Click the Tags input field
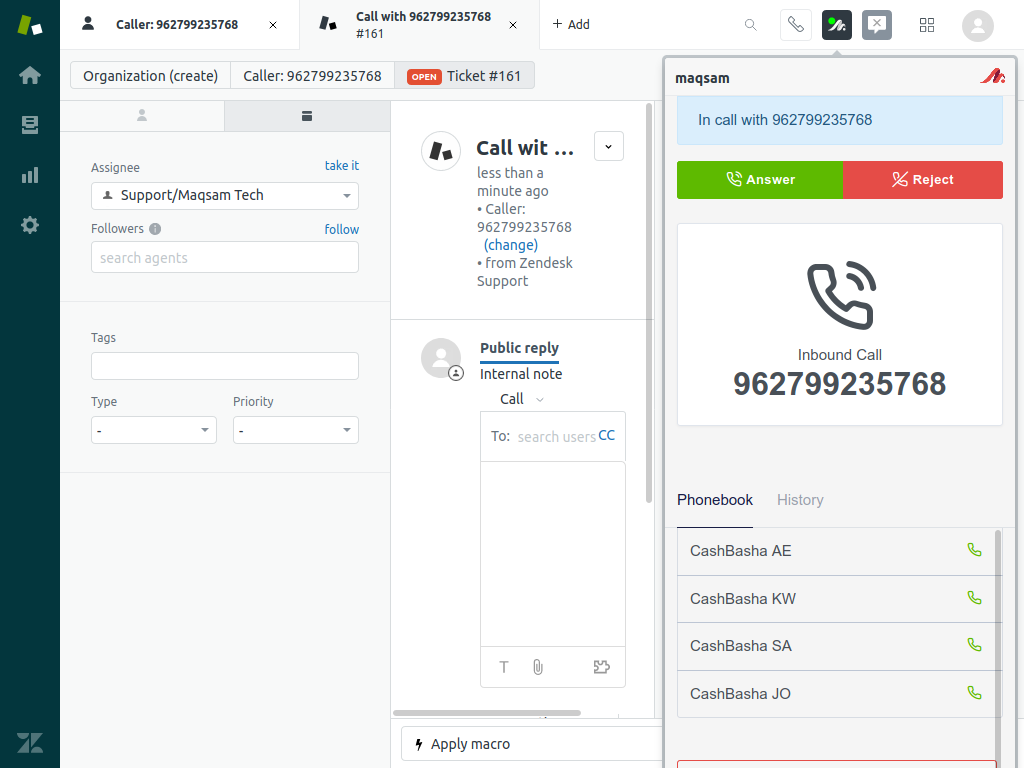 pos(225,366)
